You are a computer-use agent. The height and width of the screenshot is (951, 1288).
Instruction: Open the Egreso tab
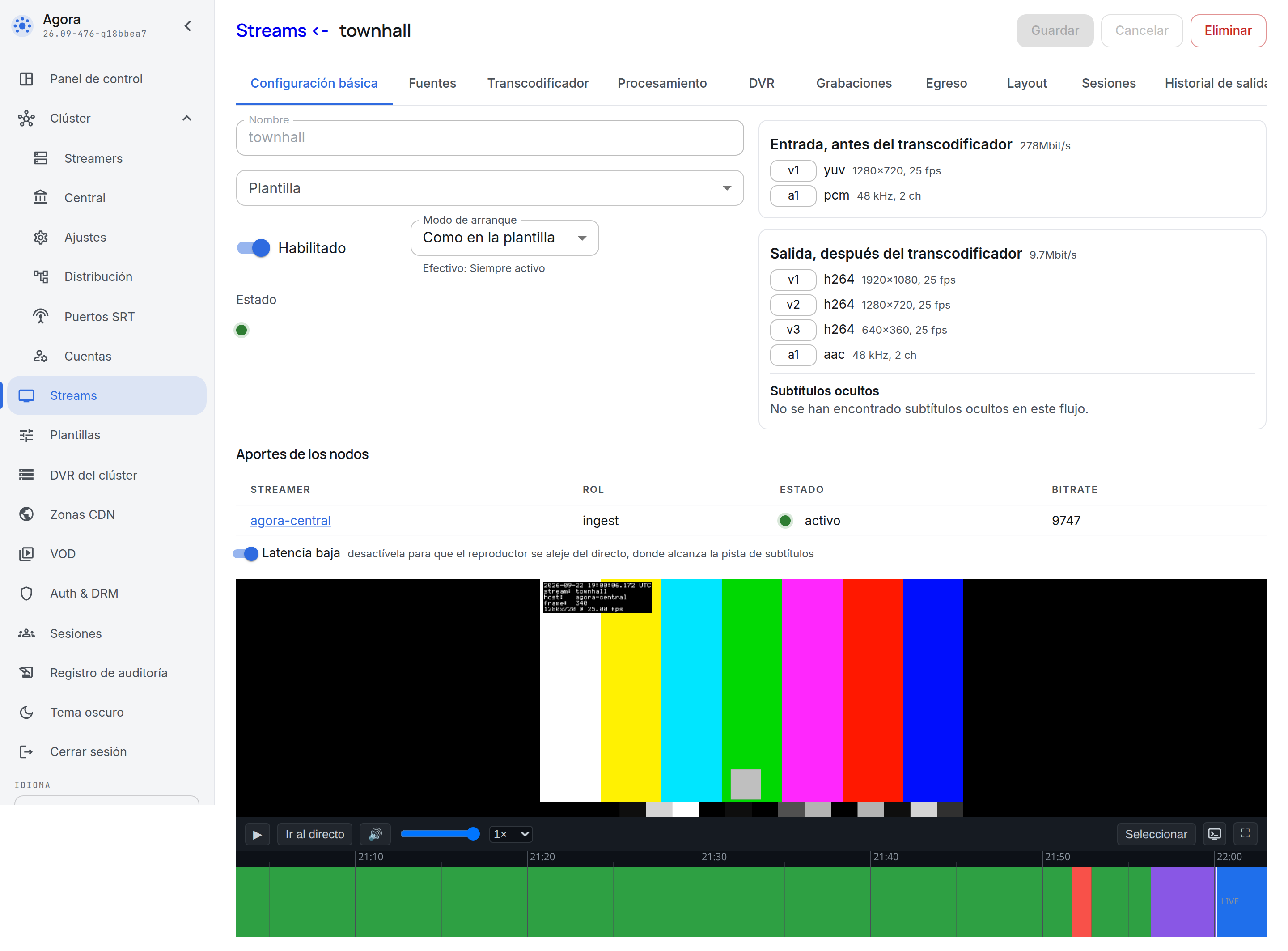click(947, 84)
